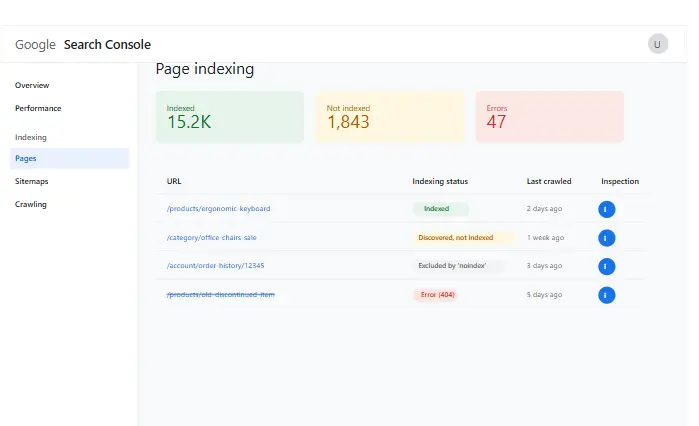Click the Page indexing heading
Screen dimensions: 699x426
tap(205, 69)
